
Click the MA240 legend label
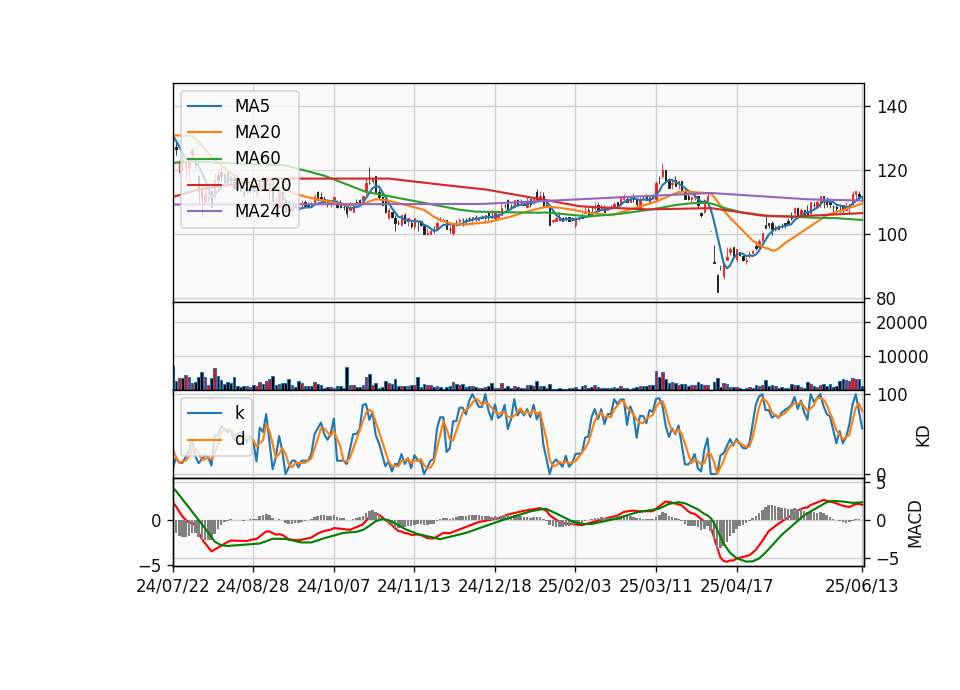263,211
